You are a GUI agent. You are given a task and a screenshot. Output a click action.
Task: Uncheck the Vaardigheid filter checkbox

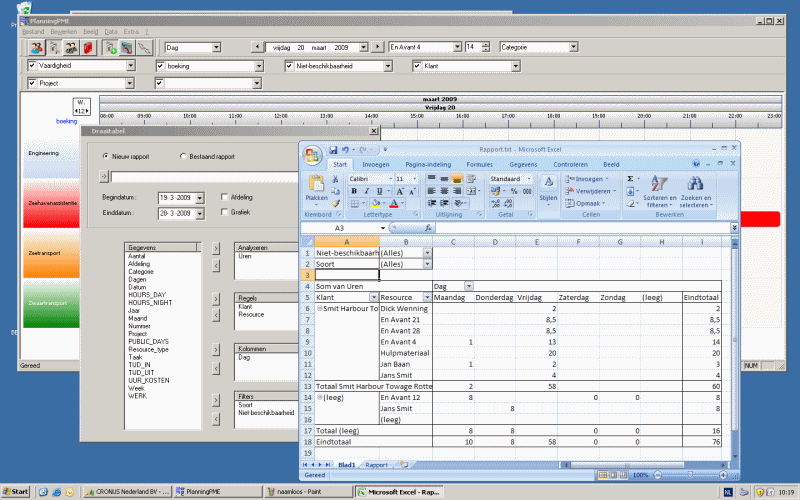coord(32,66)
